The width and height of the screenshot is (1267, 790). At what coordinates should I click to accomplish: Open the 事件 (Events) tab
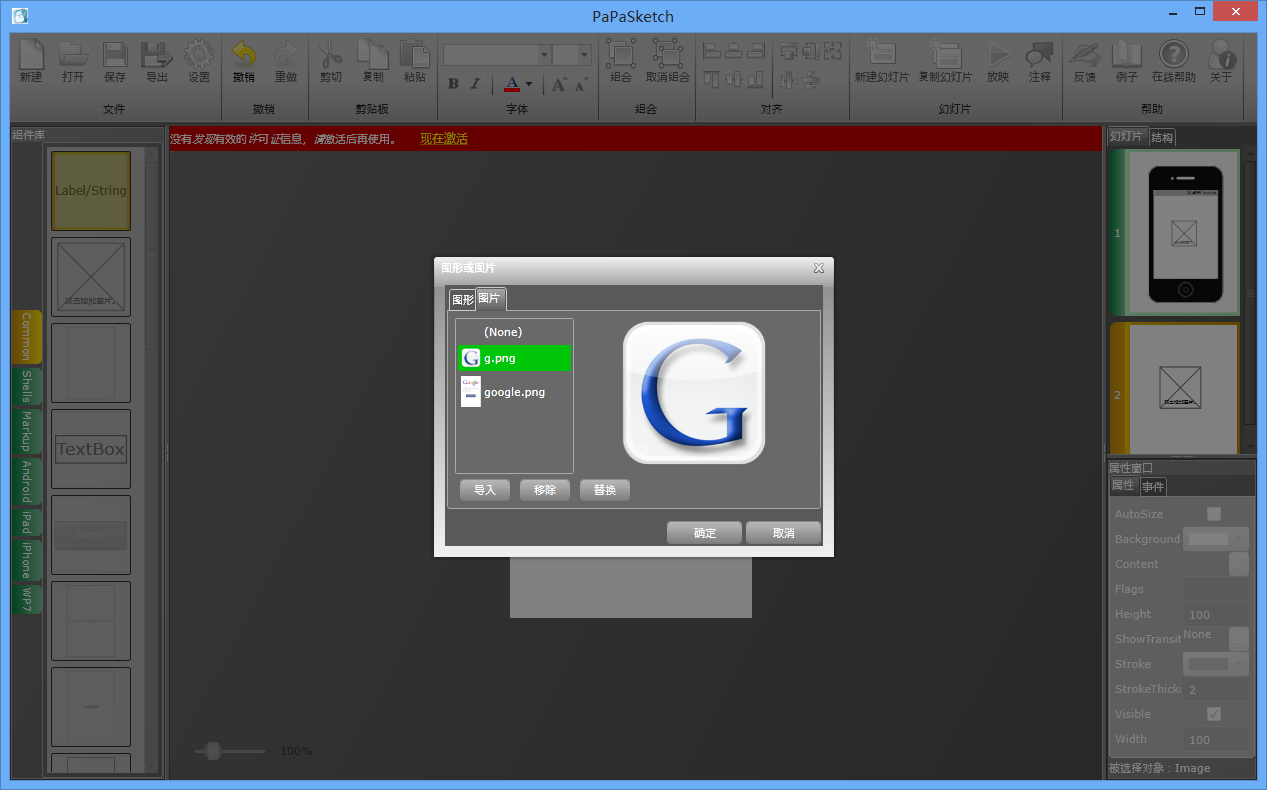[x=1153, y=486]
